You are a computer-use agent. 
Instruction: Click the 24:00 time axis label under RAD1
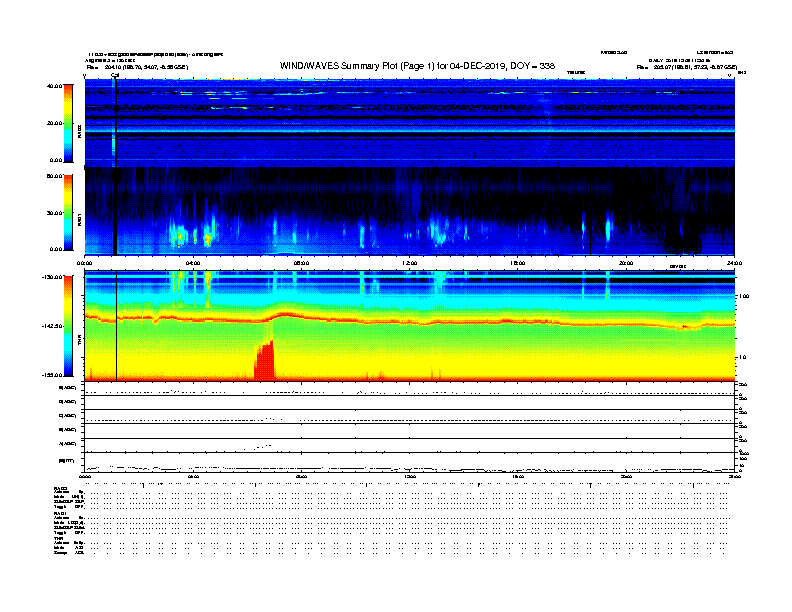(x=733, y=263)
